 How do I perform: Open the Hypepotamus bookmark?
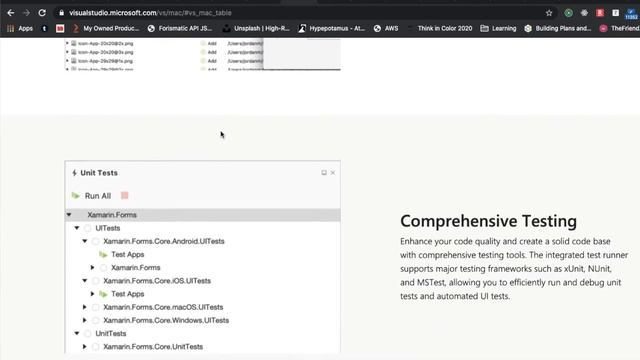point(331,29)
